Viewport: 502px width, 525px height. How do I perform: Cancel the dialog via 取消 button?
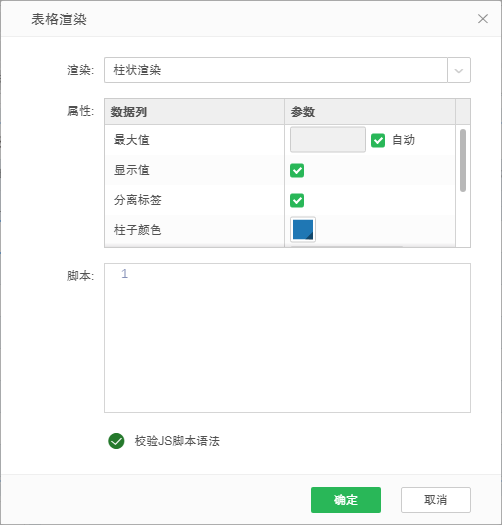coord(436,500)
